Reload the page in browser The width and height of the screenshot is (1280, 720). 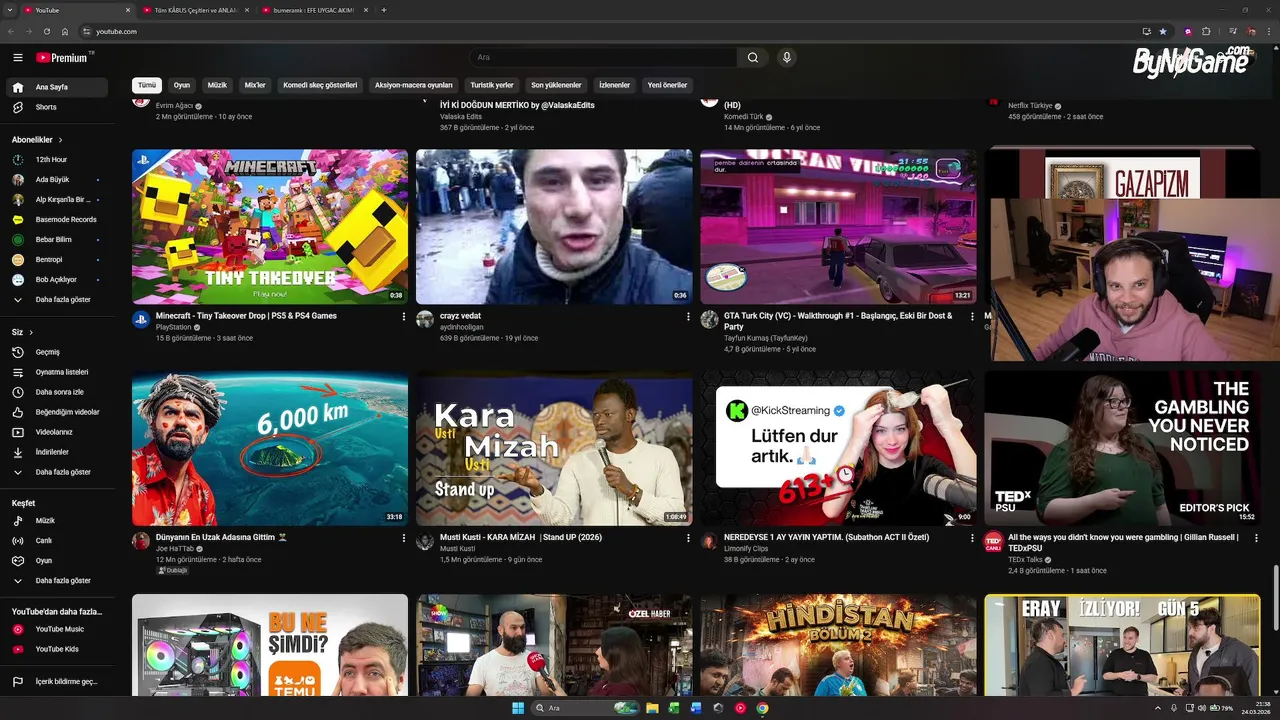click(x=47, y=31)
